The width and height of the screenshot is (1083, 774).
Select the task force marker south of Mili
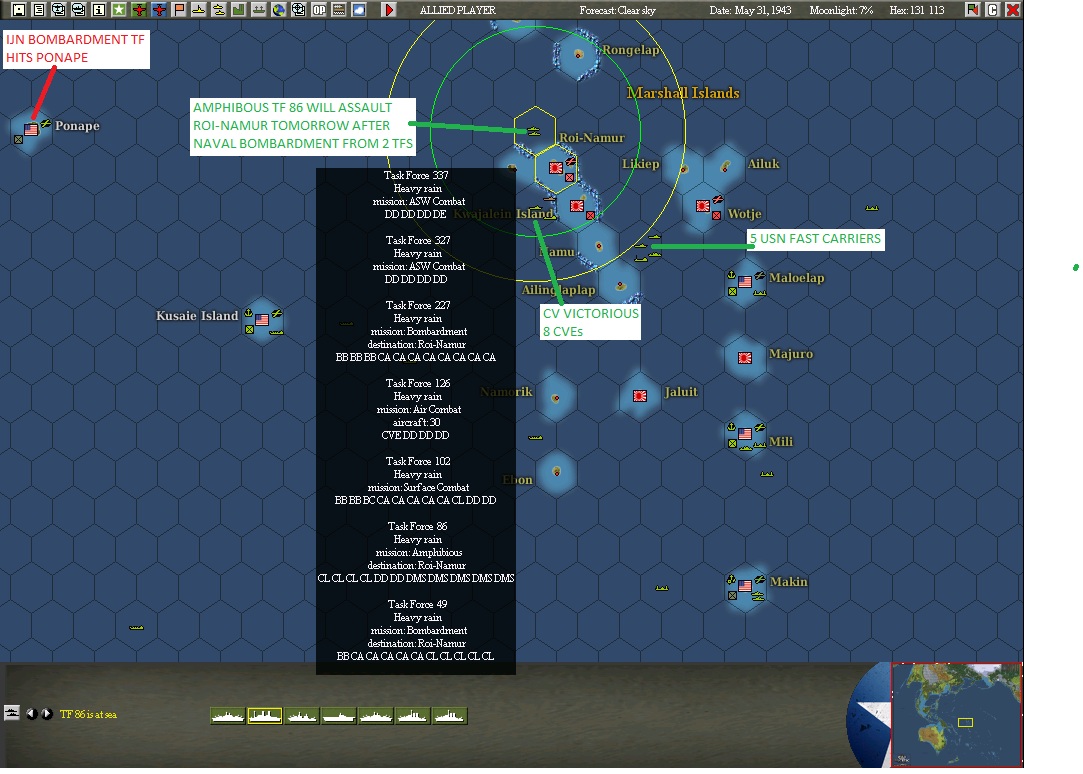click(x=767, y=474)
